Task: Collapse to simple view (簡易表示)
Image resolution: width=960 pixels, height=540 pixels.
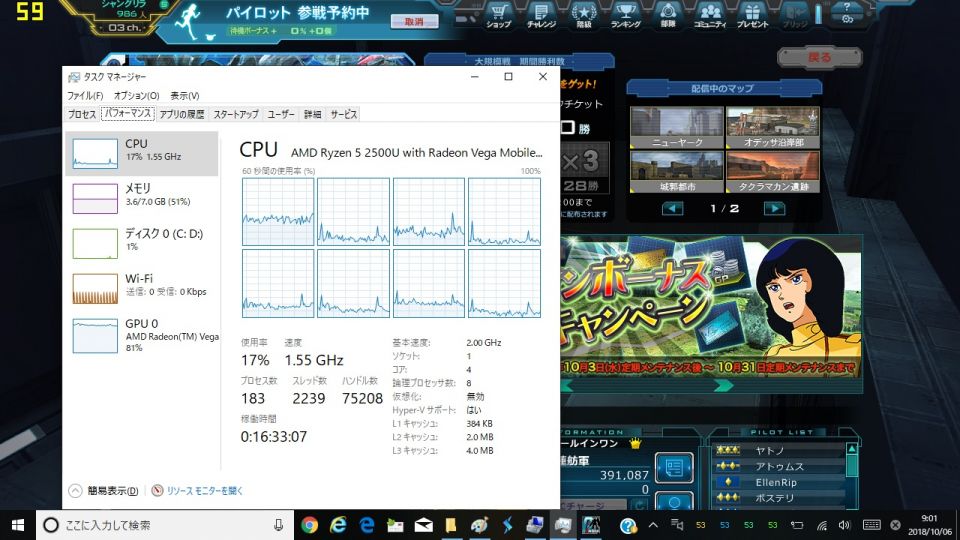Action: pos(104,491)
